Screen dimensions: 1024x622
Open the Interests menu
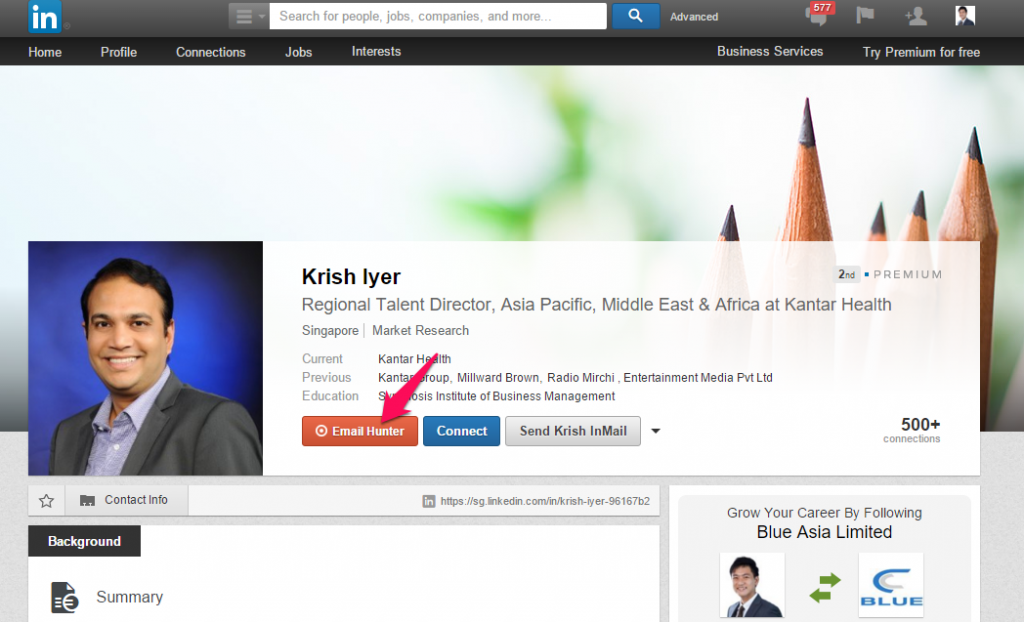coord(376,51)
